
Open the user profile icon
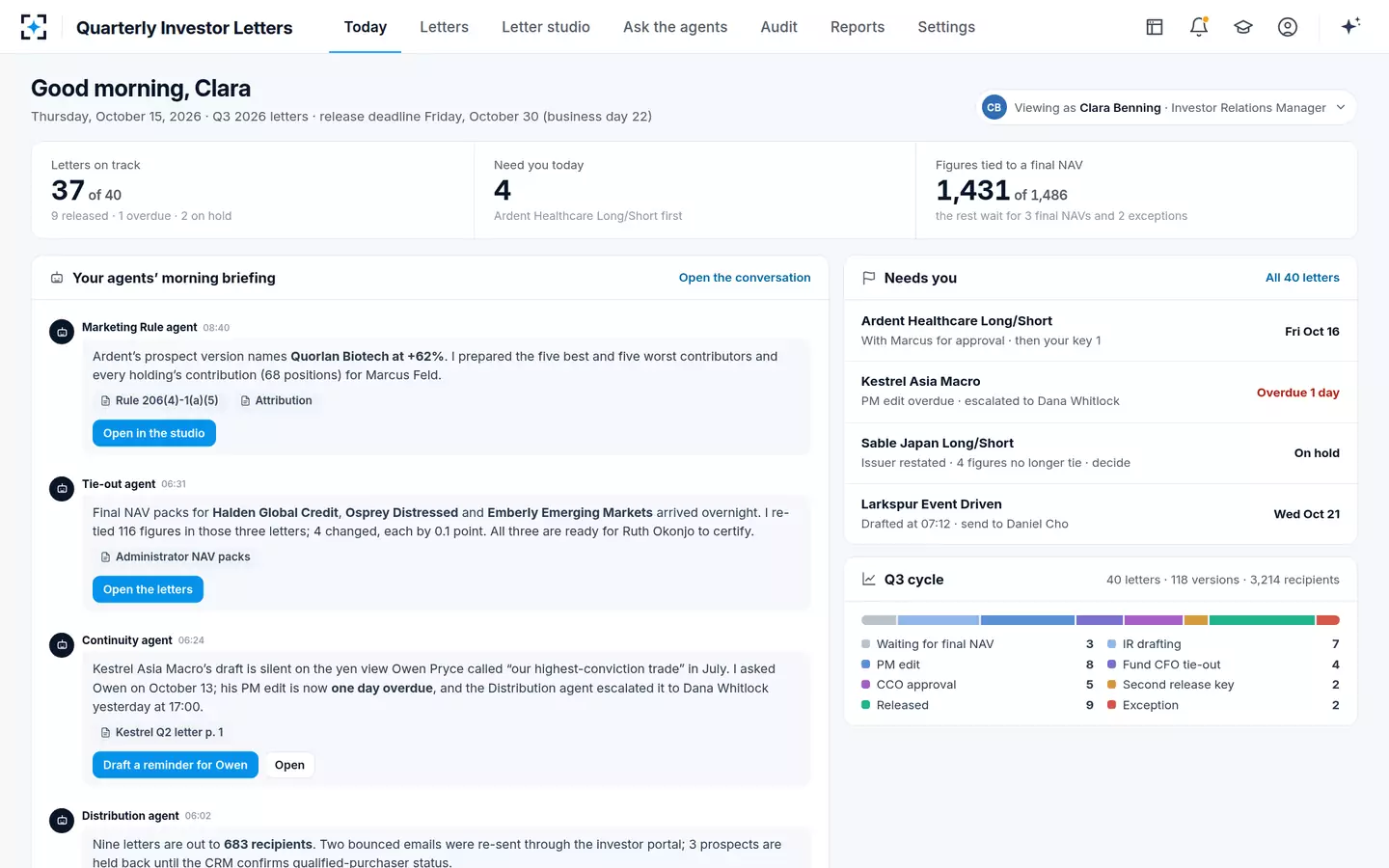click(1288, 27)
